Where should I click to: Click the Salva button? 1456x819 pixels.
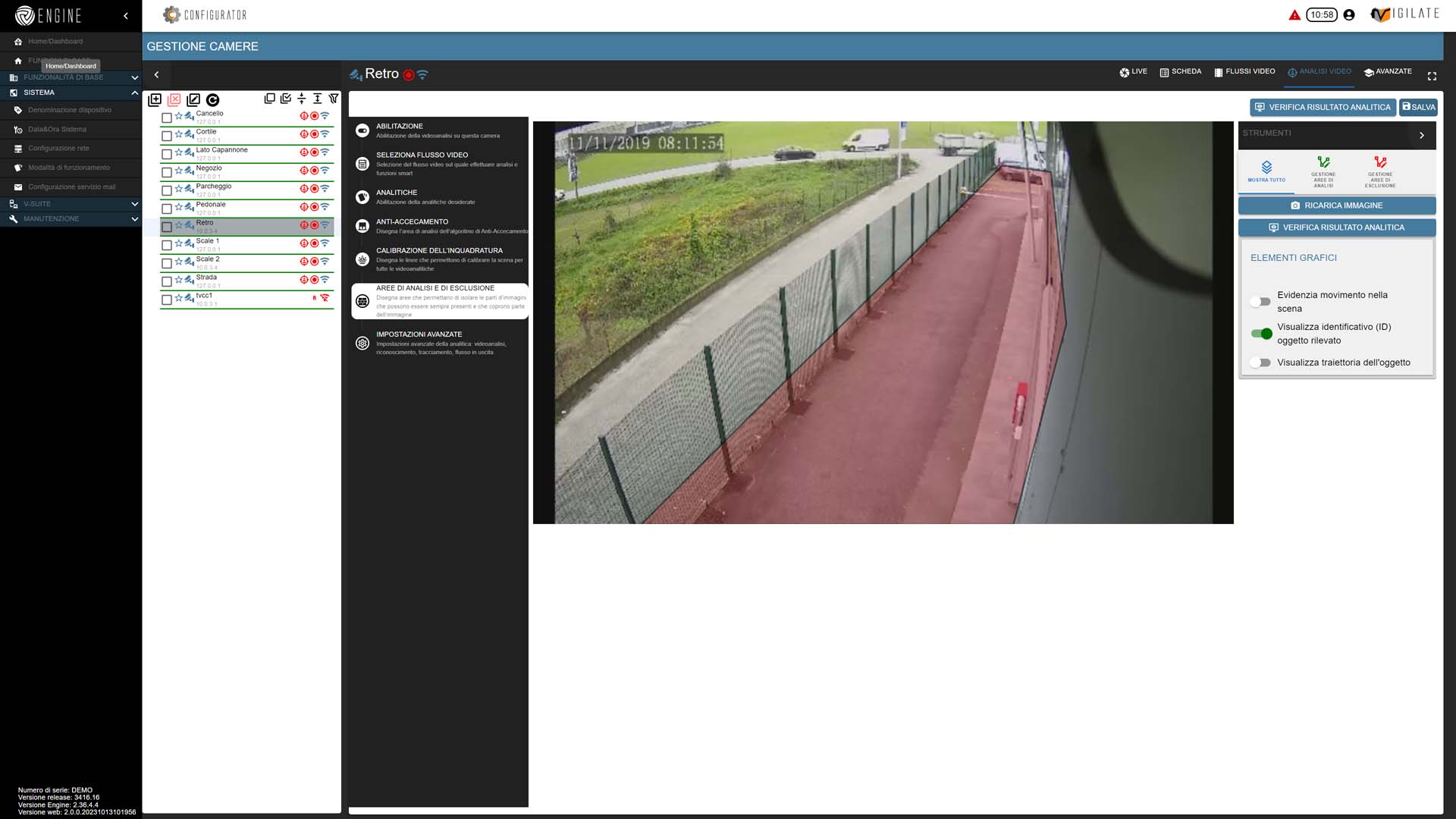[x=1418, y=107]
